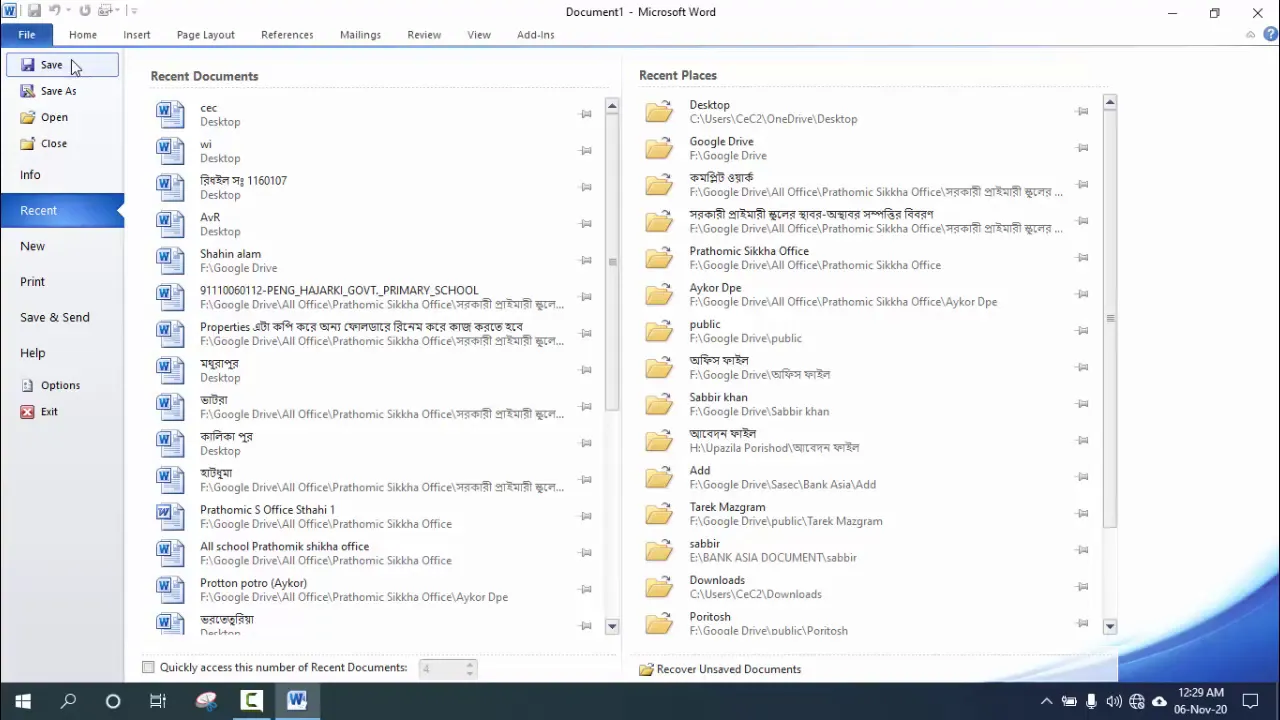Click the Save icon in Quick Access Toolbar

pyautogui.click(x=34, y=11)
